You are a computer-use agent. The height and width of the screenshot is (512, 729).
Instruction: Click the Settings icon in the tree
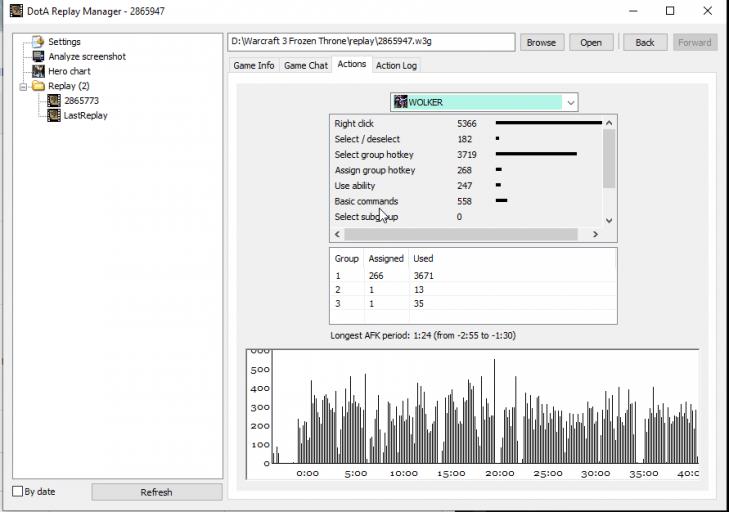38,42
